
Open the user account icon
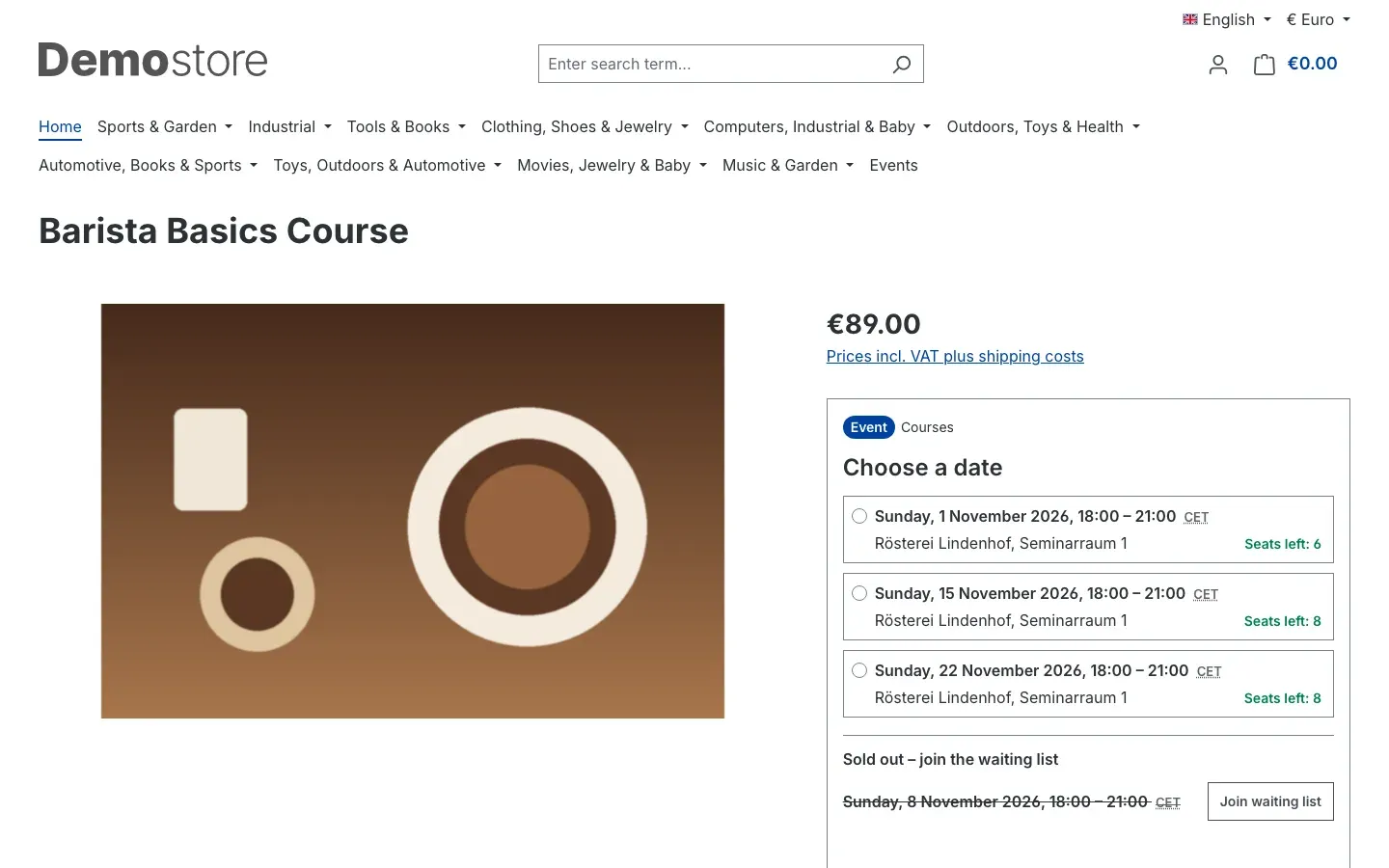pyautogui.click(x=1218, y=65)
